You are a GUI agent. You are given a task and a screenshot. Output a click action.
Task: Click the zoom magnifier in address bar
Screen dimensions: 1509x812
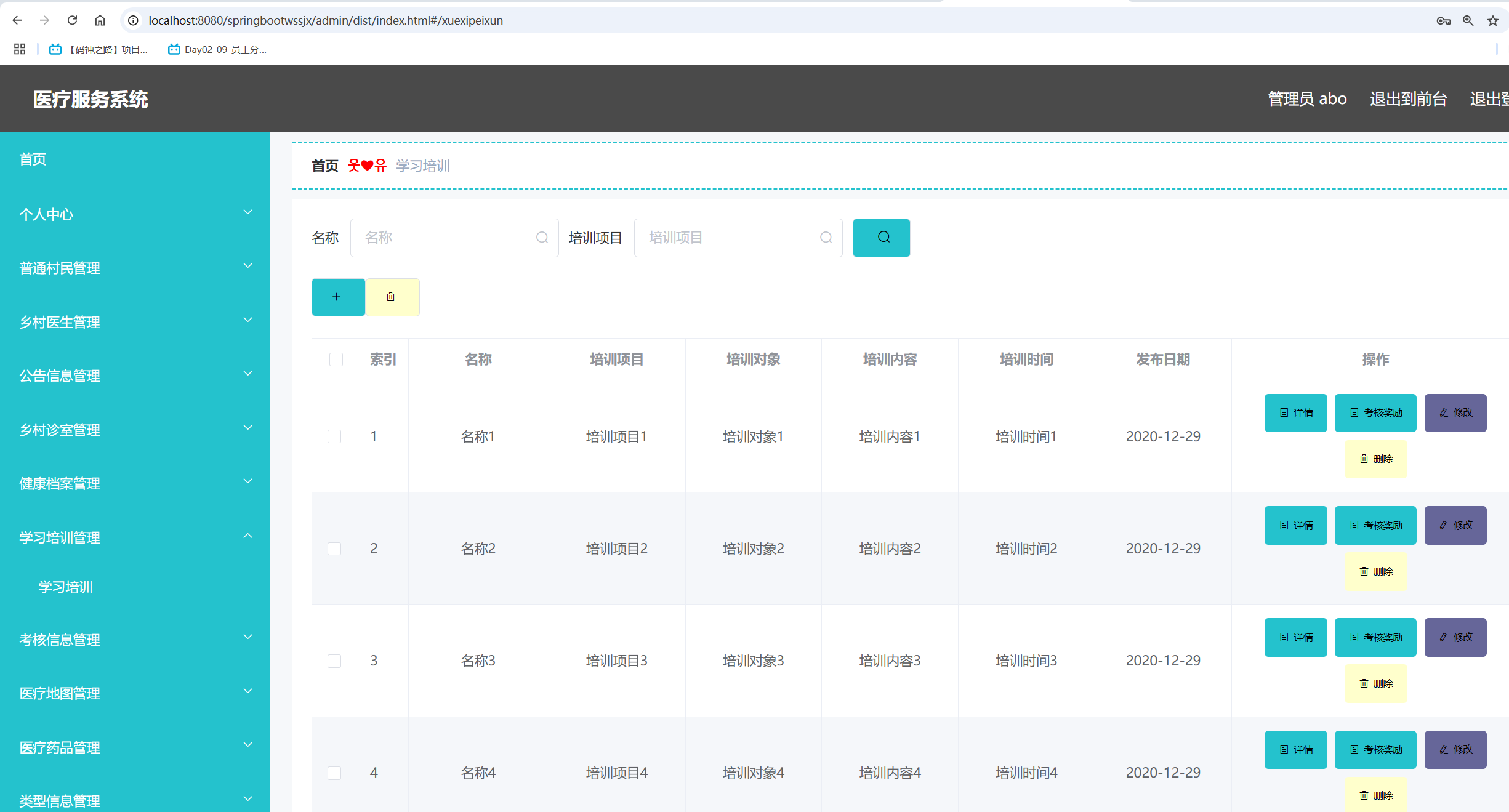coord(1468,20)
